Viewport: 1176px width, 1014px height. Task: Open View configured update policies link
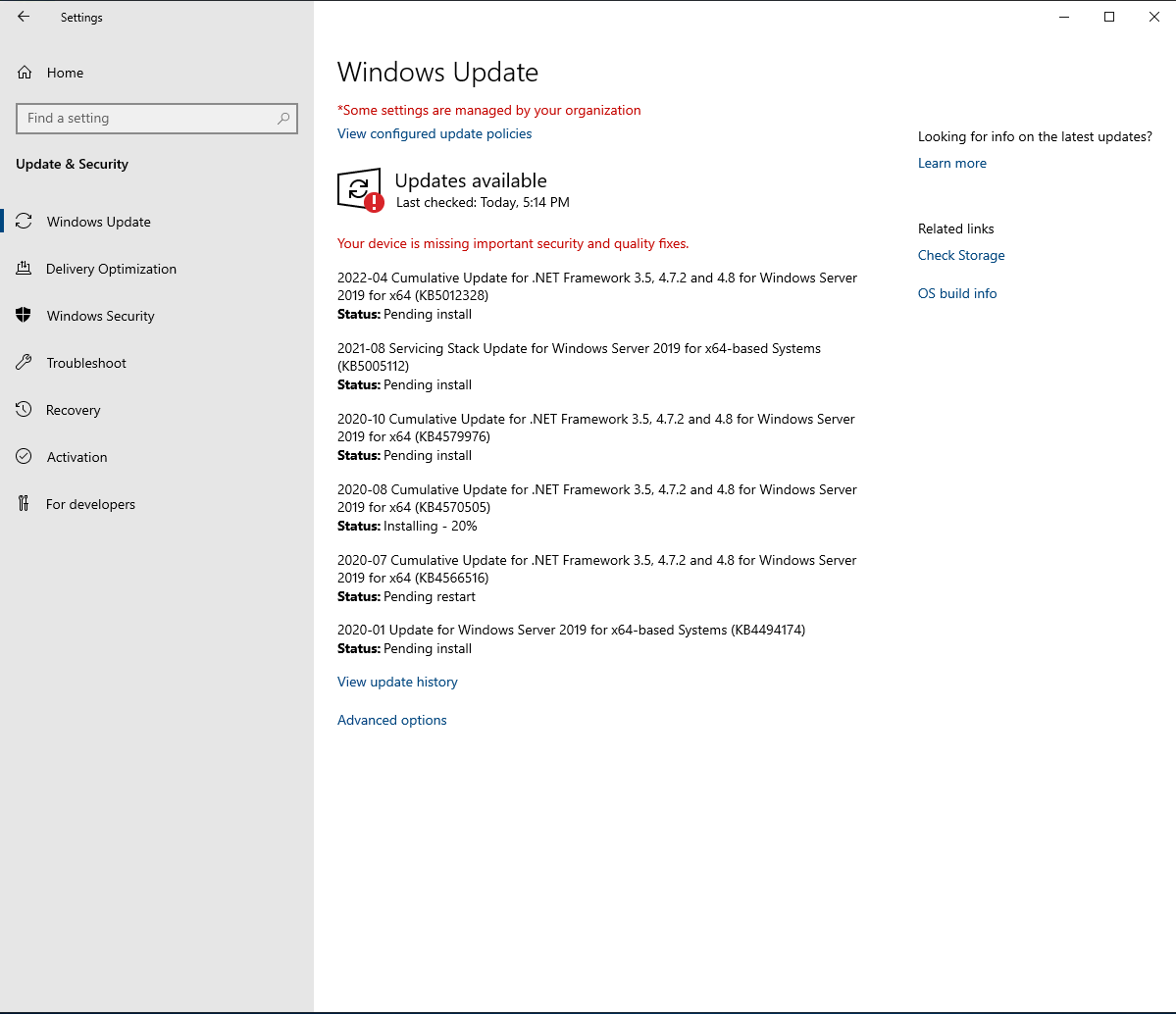435,133
